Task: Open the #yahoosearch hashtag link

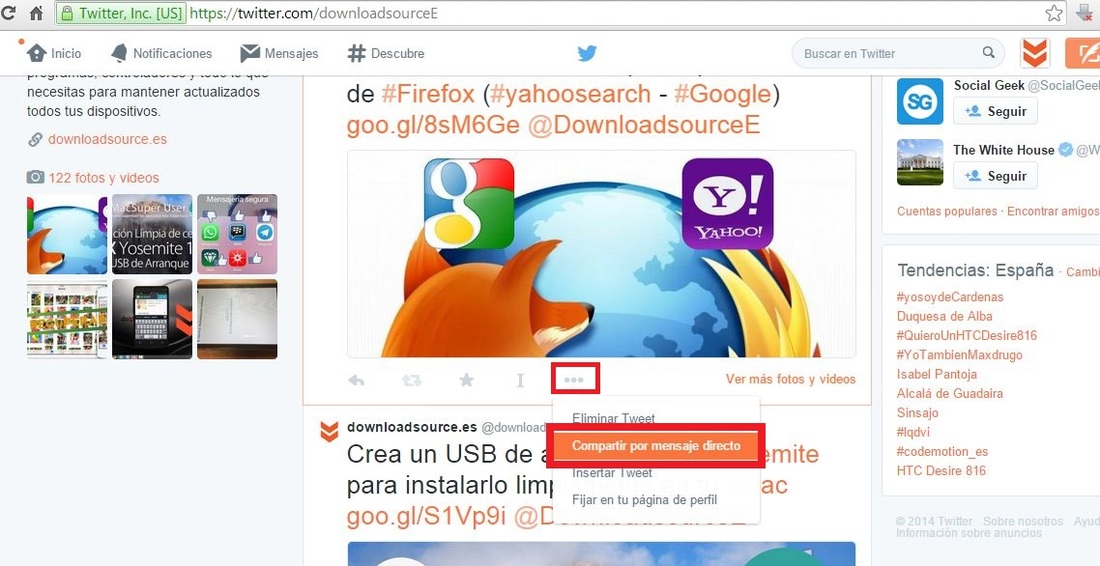Action: pos(570,94)
